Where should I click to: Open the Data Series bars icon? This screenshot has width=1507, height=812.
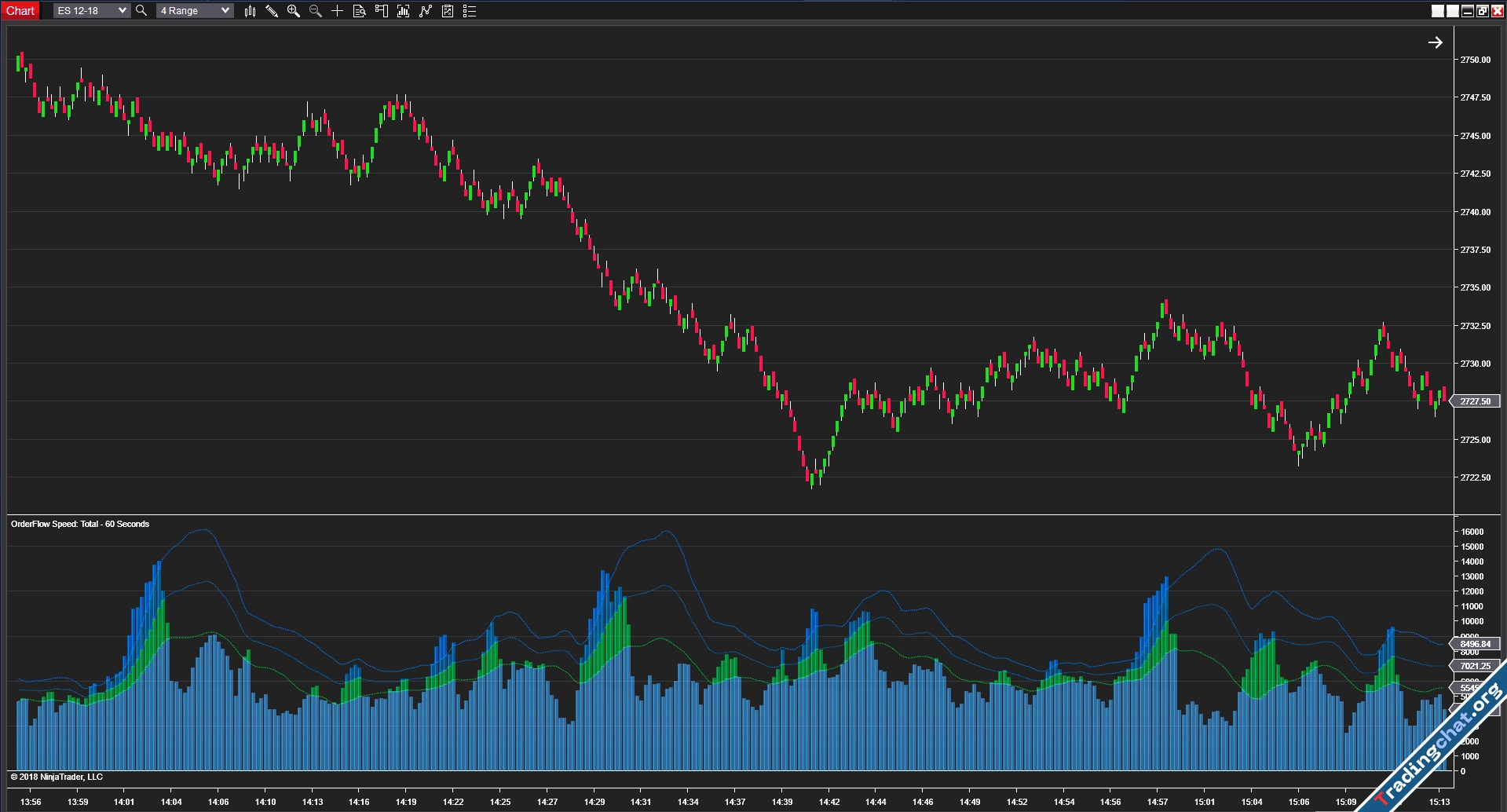[x=404, y=11]
